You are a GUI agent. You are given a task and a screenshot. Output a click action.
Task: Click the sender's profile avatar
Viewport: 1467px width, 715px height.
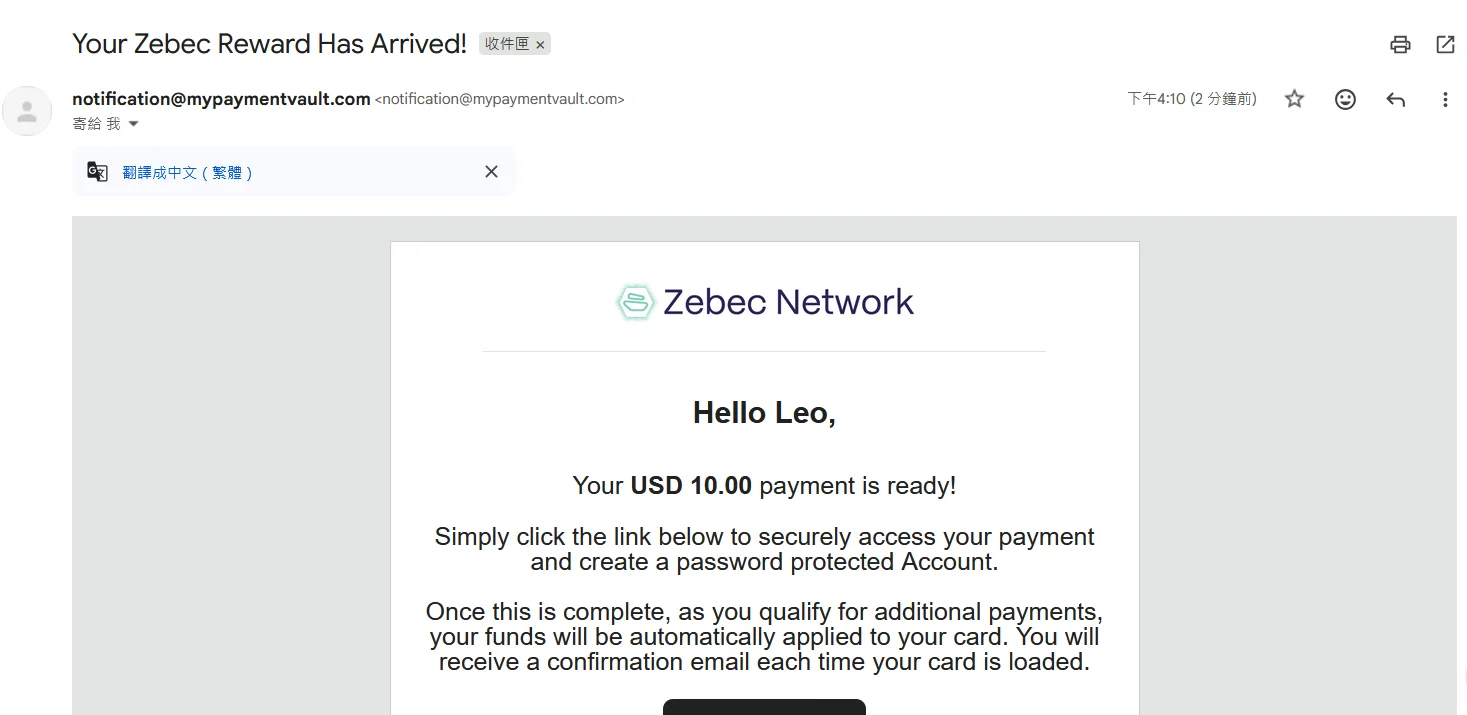click(28, 111)
